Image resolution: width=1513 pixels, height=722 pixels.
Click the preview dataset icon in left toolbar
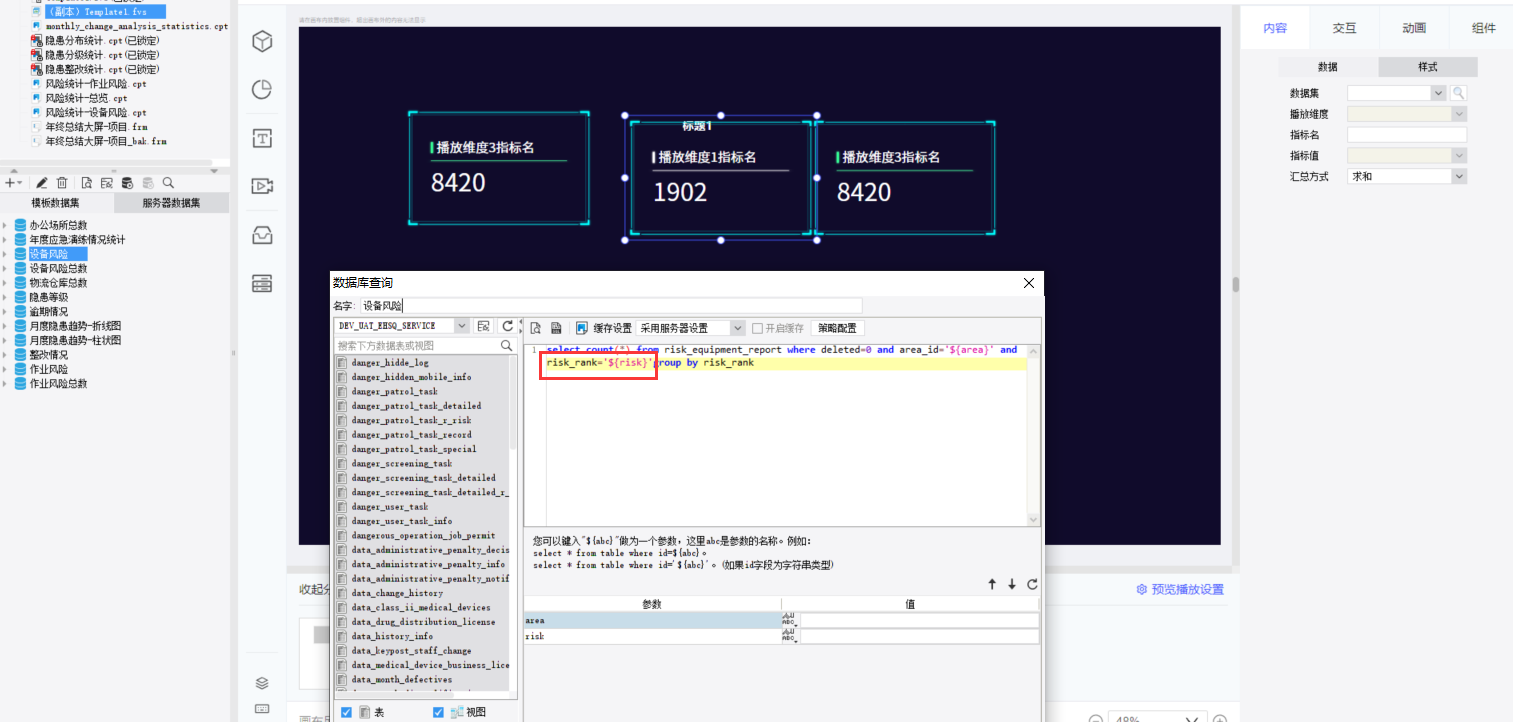(87, 183)
